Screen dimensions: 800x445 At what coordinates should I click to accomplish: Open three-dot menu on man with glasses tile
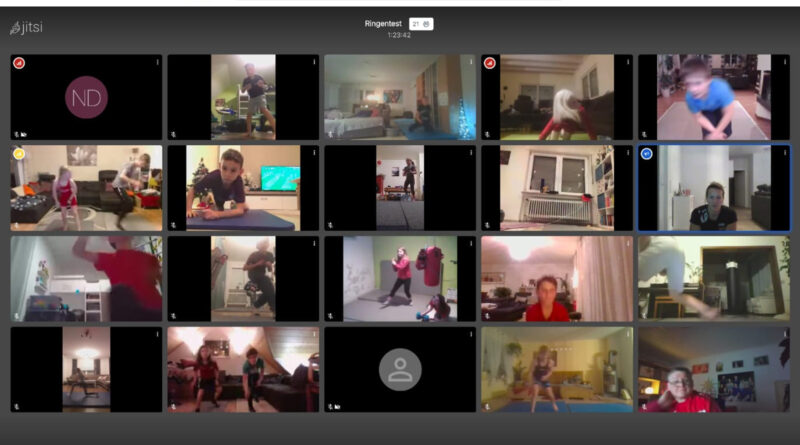785,334
